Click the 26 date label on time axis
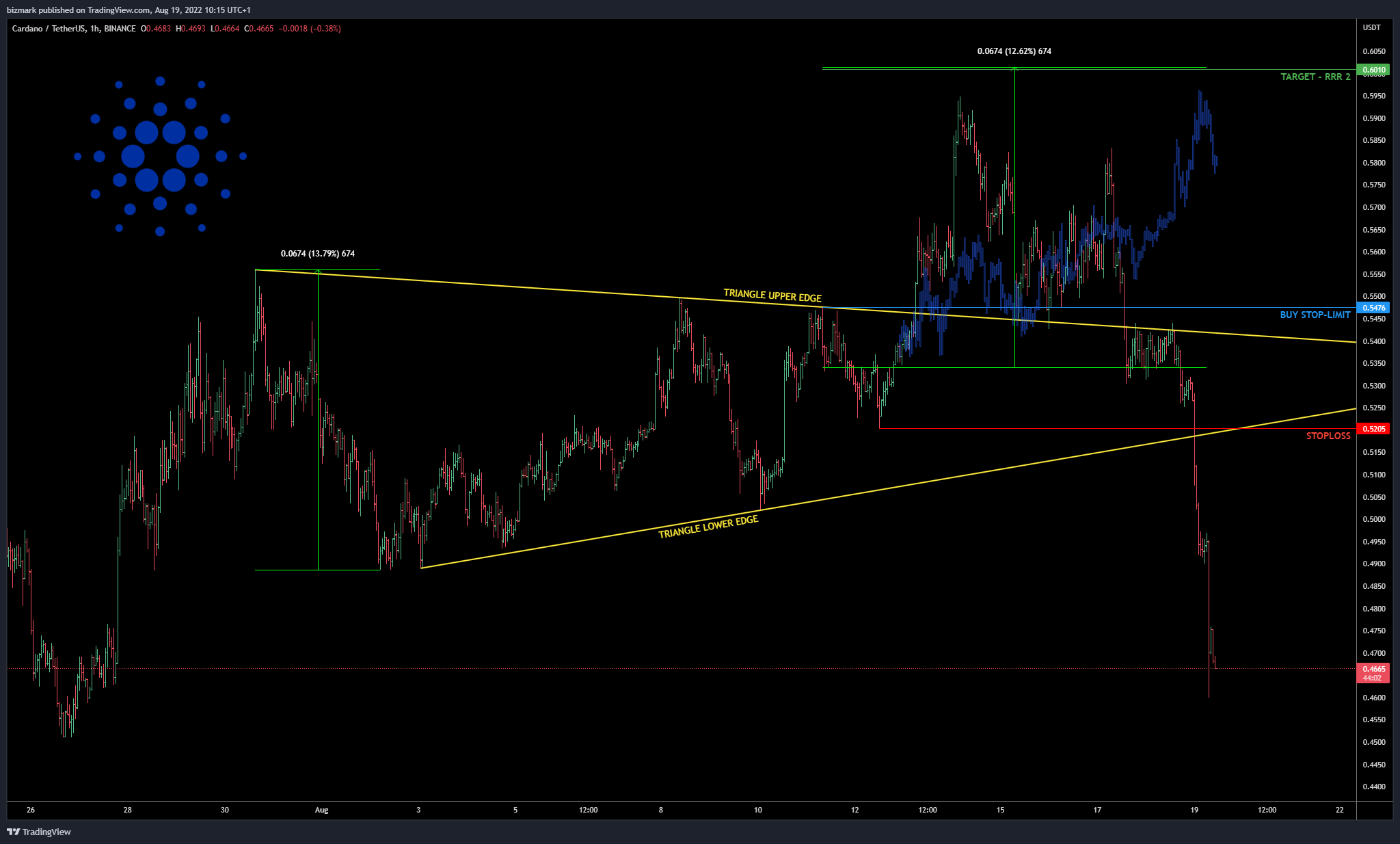The height and width of the screenshot is (844, 1400). (31, 810)
